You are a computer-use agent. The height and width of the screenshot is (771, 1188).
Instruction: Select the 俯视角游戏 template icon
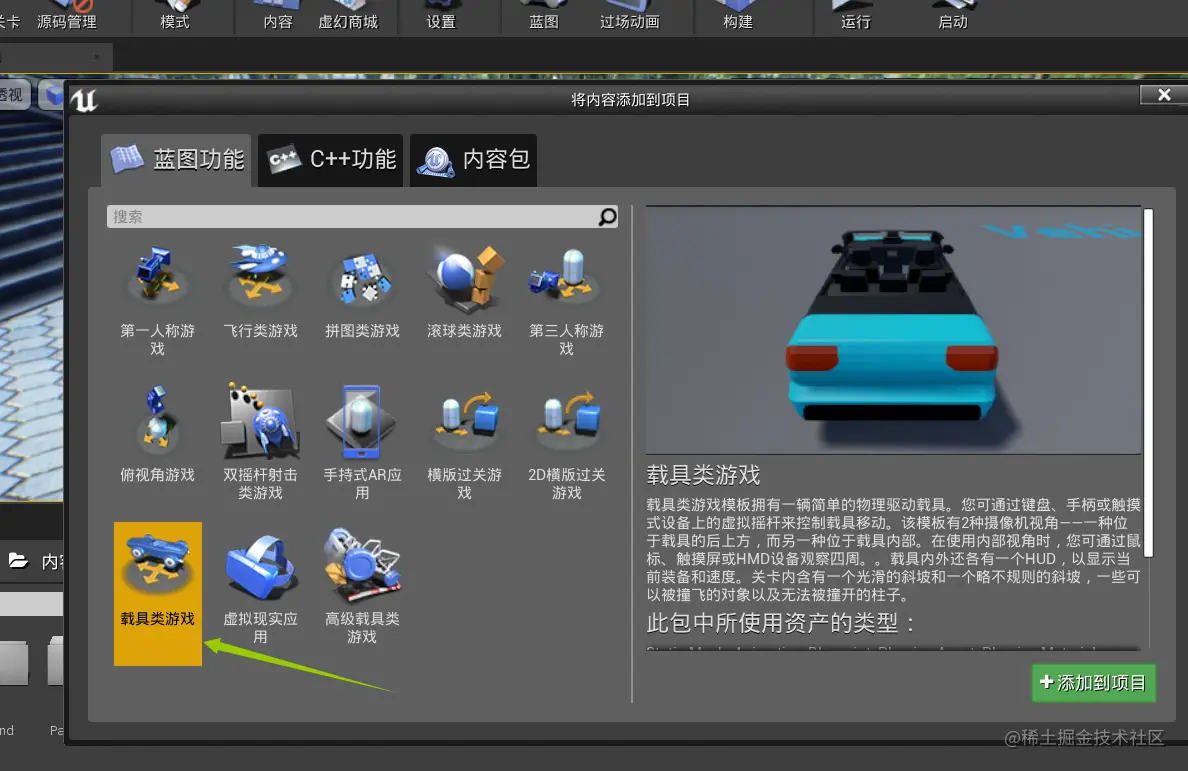(x=157, y=420)
